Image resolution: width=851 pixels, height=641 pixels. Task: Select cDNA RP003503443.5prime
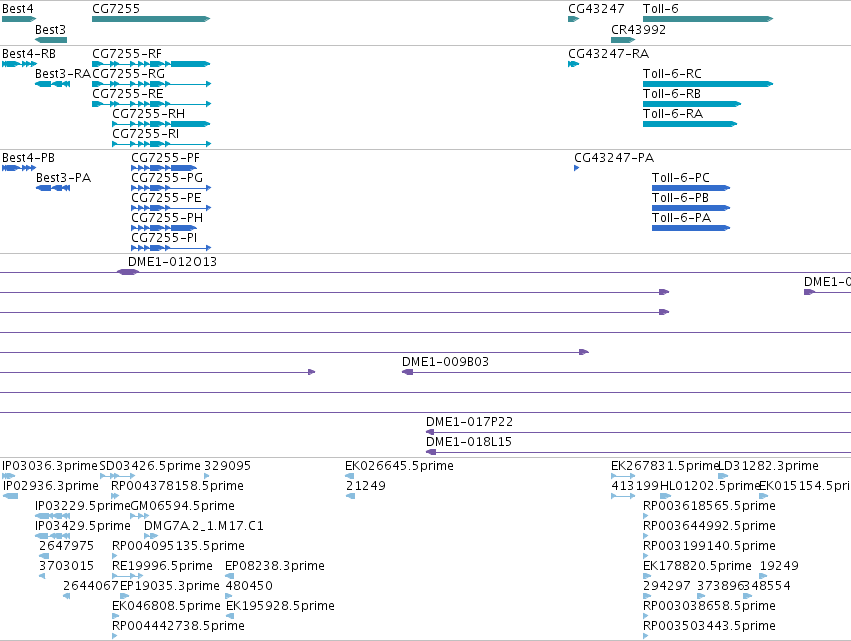(x=645, y=636)
